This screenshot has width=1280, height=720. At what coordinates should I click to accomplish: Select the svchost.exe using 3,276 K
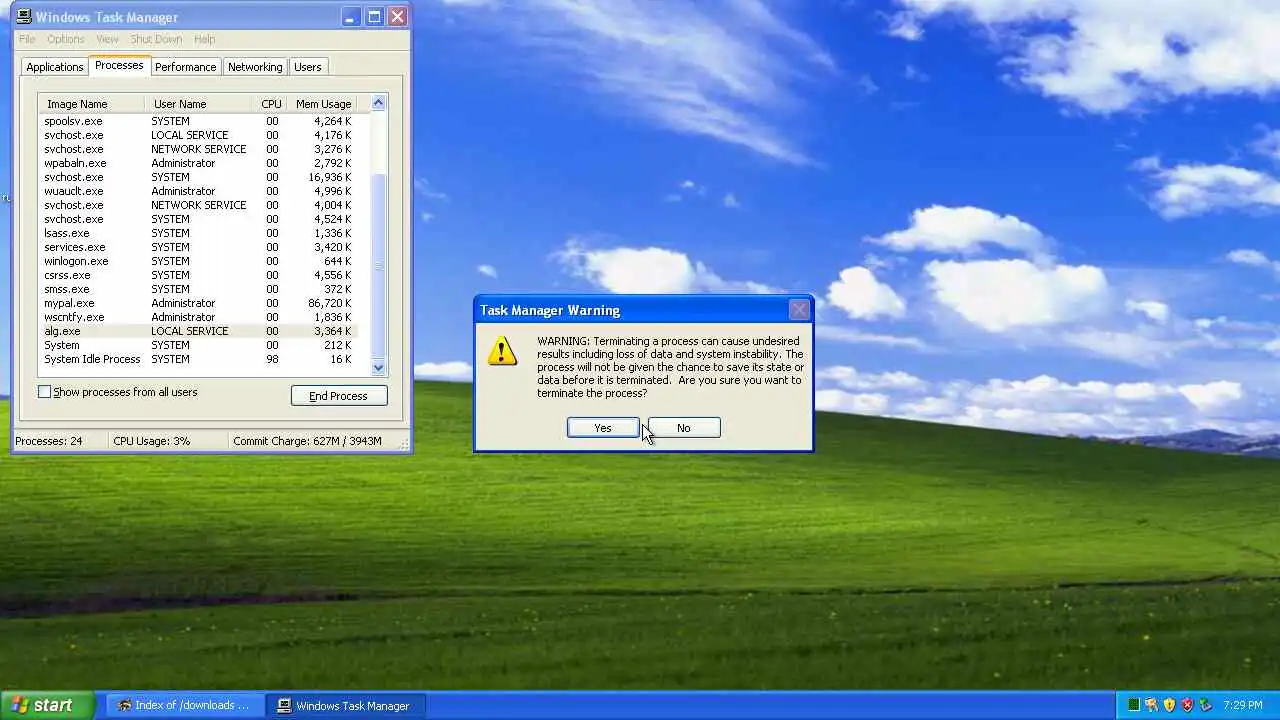coord(198,149)
